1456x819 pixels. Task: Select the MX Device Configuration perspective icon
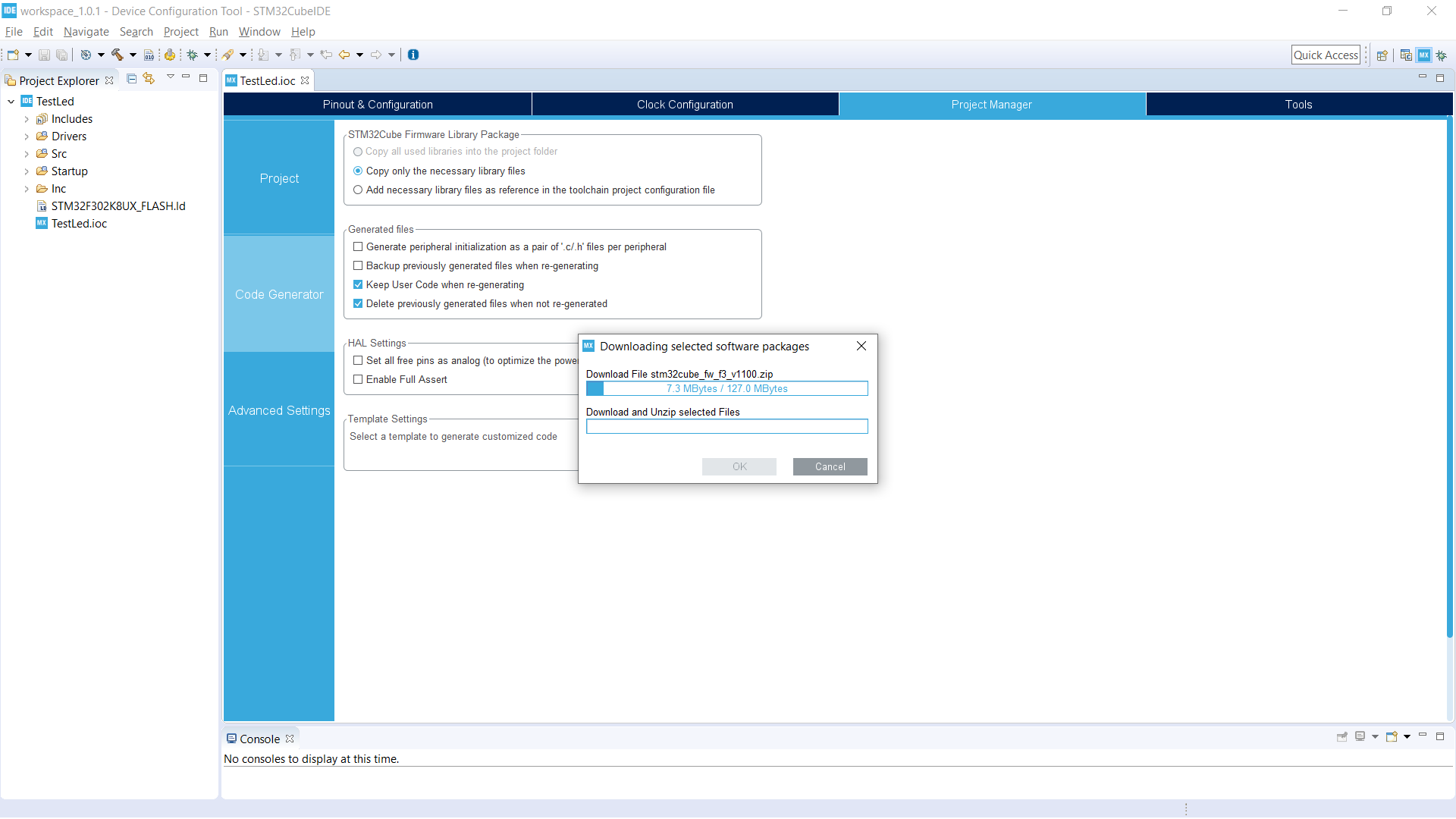point(1424,55)
